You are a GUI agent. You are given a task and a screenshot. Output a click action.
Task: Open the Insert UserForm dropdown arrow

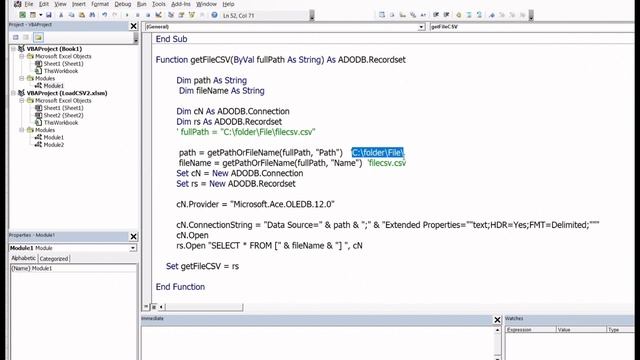tap(40, 15)
